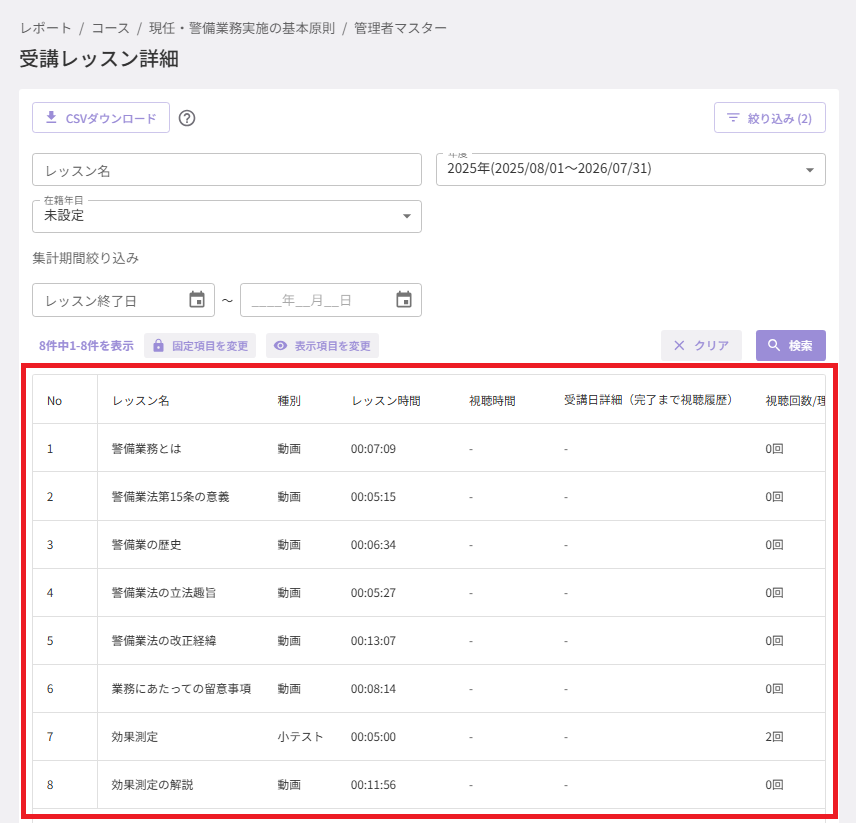Click the レッスン時間 column header

386,401
